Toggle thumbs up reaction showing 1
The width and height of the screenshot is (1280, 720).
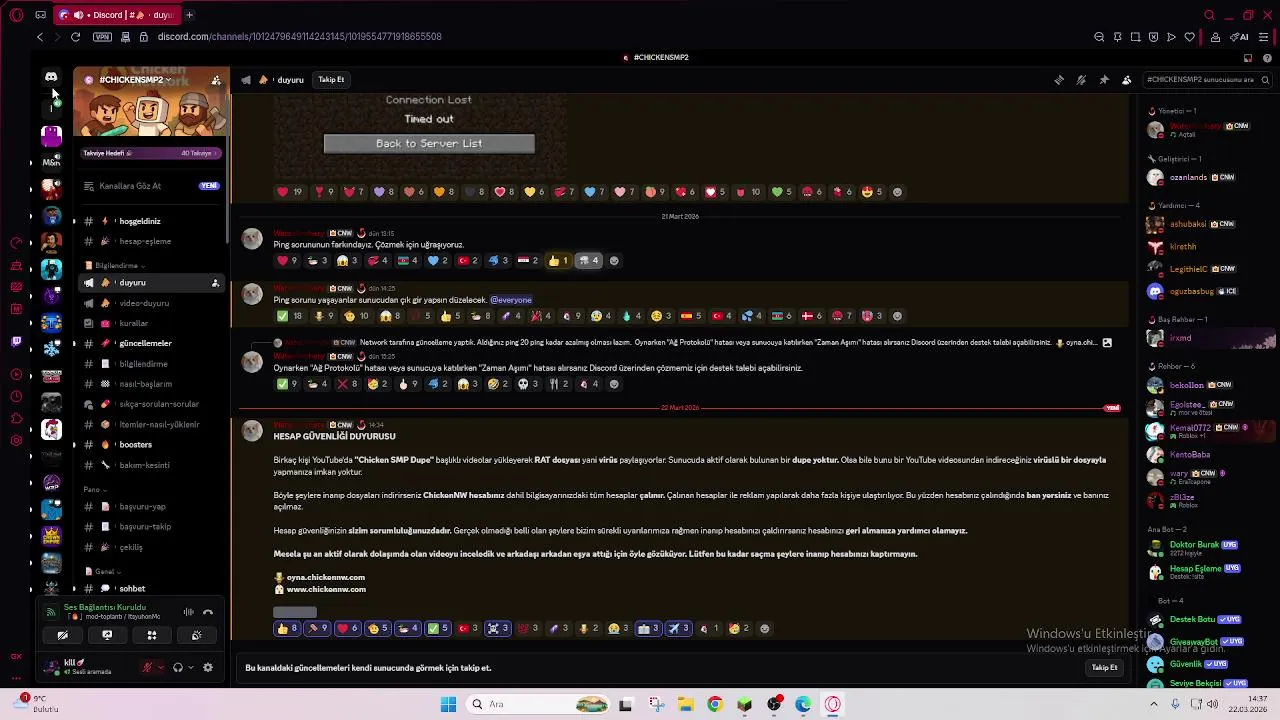point(558,261)
